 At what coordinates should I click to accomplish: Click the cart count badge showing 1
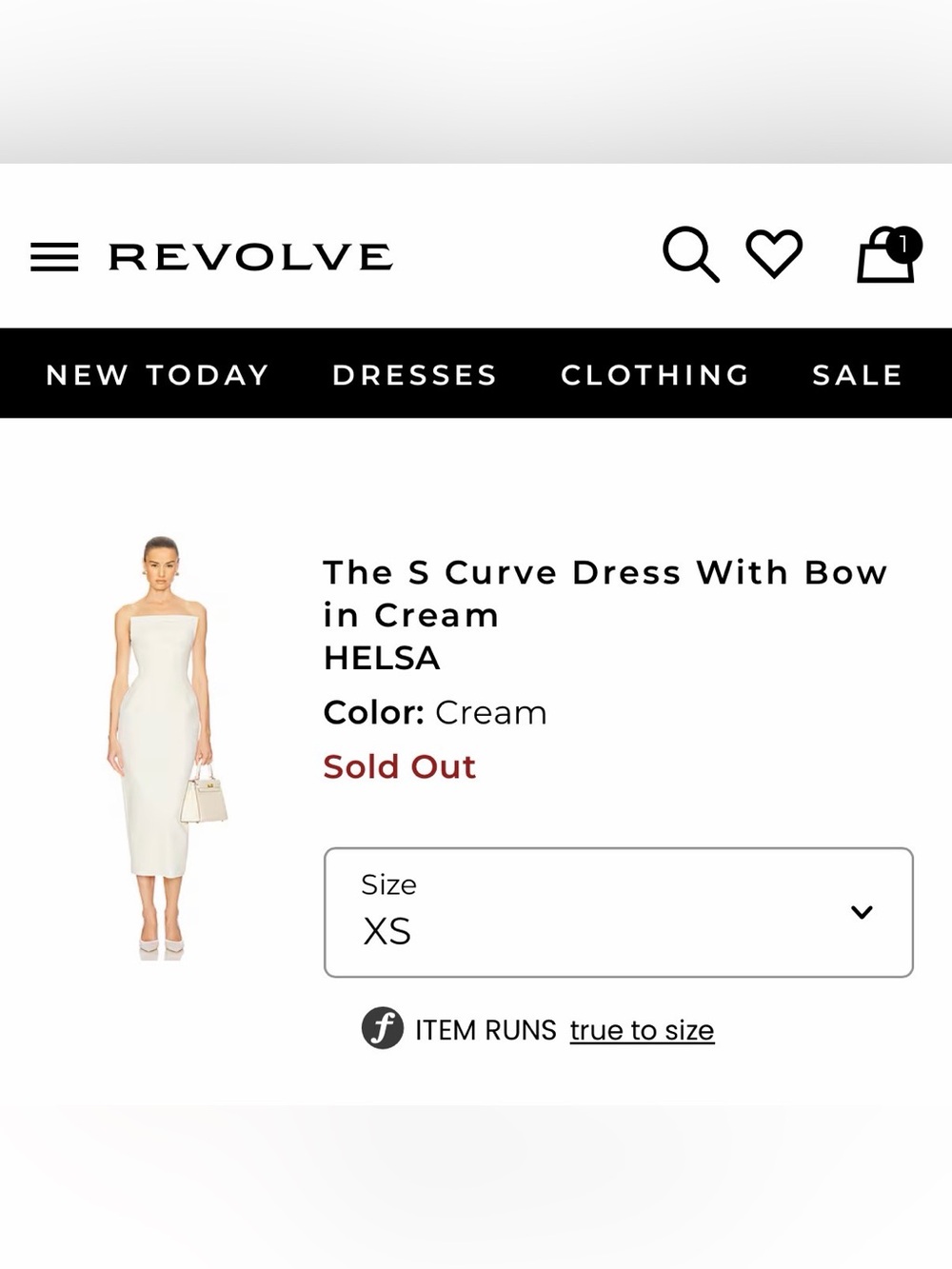[x=903, y=246]
